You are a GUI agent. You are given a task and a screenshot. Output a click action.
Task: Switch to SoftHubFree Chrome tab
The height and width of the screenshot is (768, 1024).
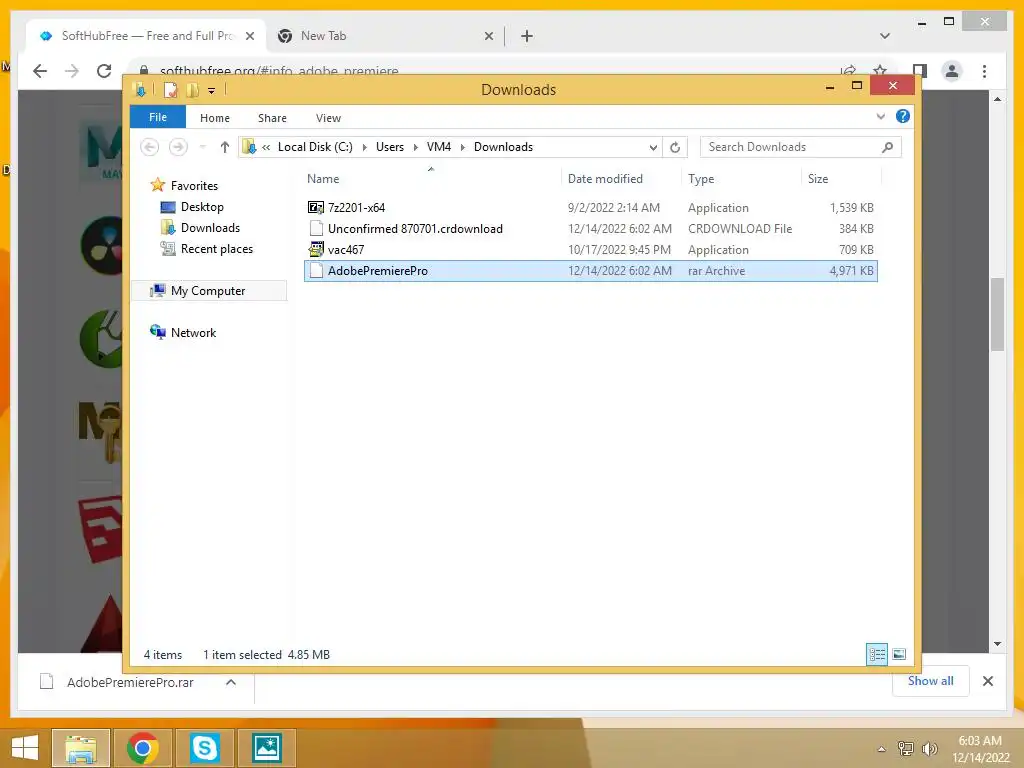[x=145, y=36]
